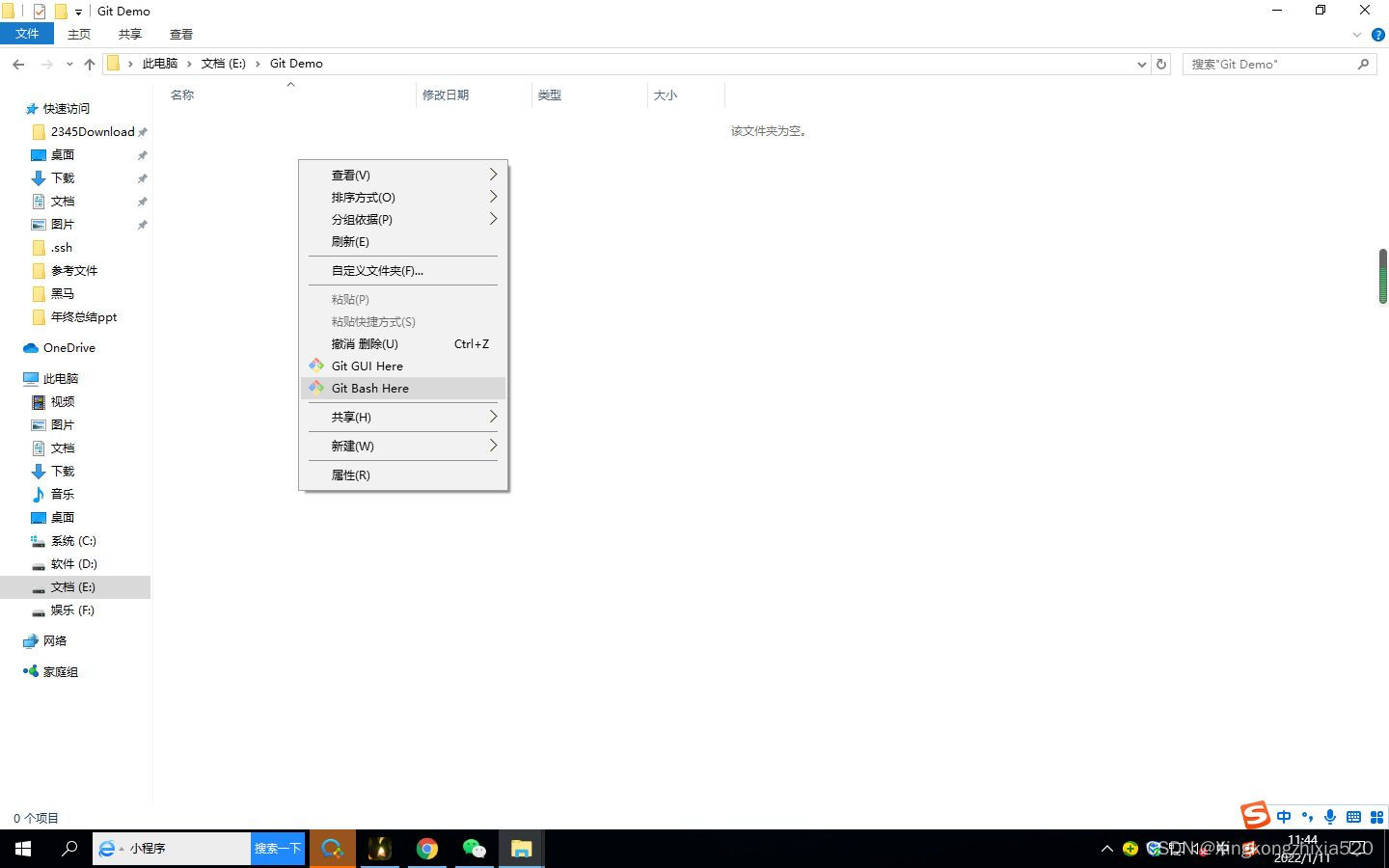Select 撤消 删除(U) menu entry
This screenshot has height=868, width=1389.
coord(403,343)
